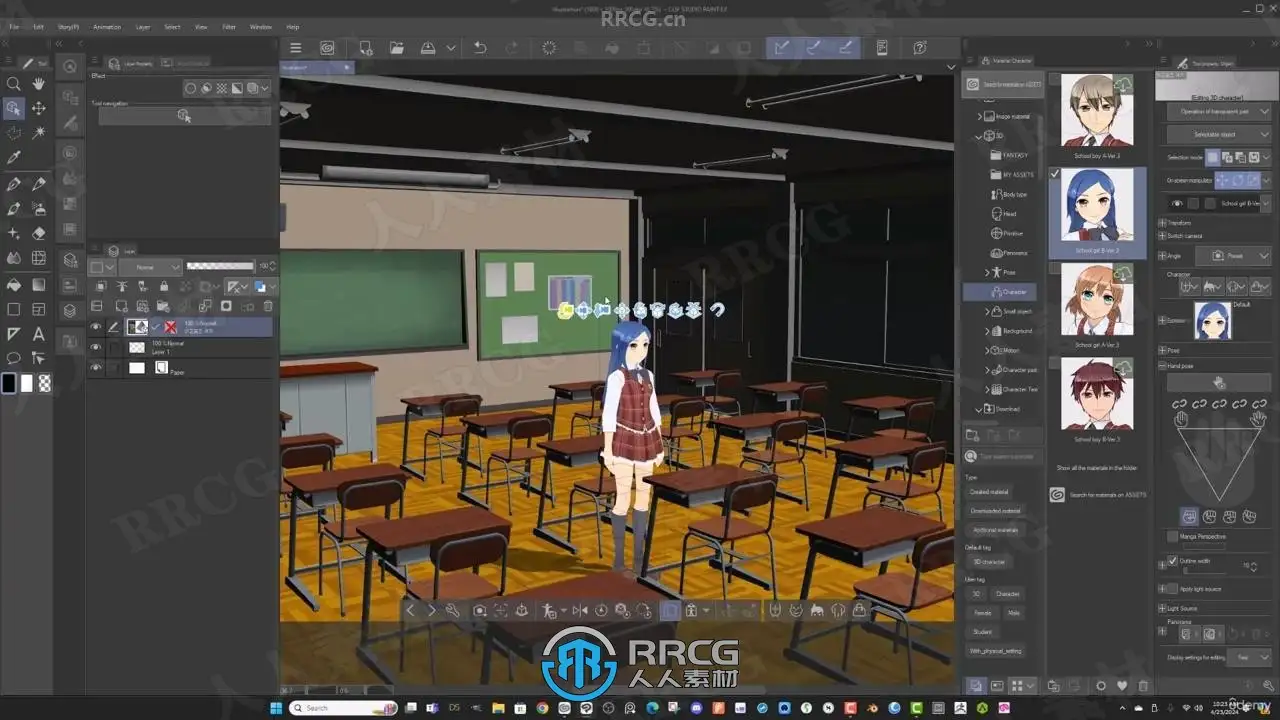1280x720 pixels.
Task: Click the Open file folder icon
Action: point(397,48)
